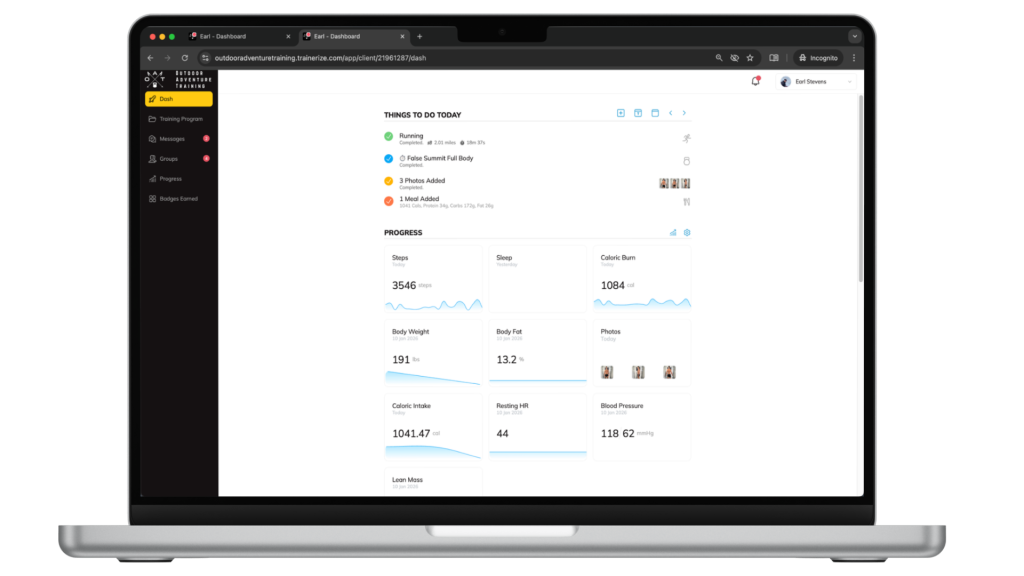Toggle the 1 Meal Added checkmark
Screen dimensions: 1024x576
click(x=389, y=201)
